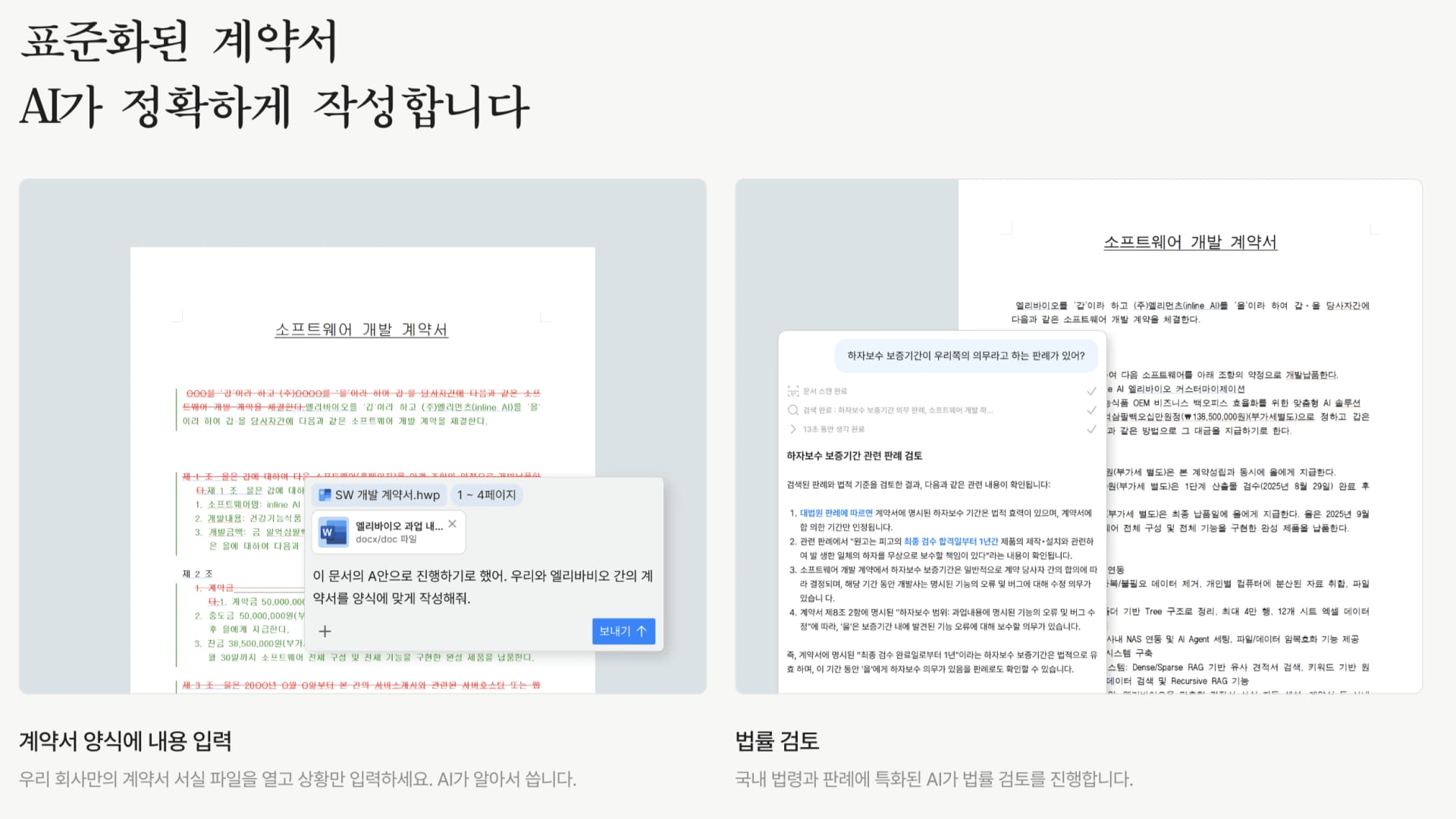1456x819 pixels.
Task: Remove the 엘리바이오 과업 docx attachment
Action: 452,524
